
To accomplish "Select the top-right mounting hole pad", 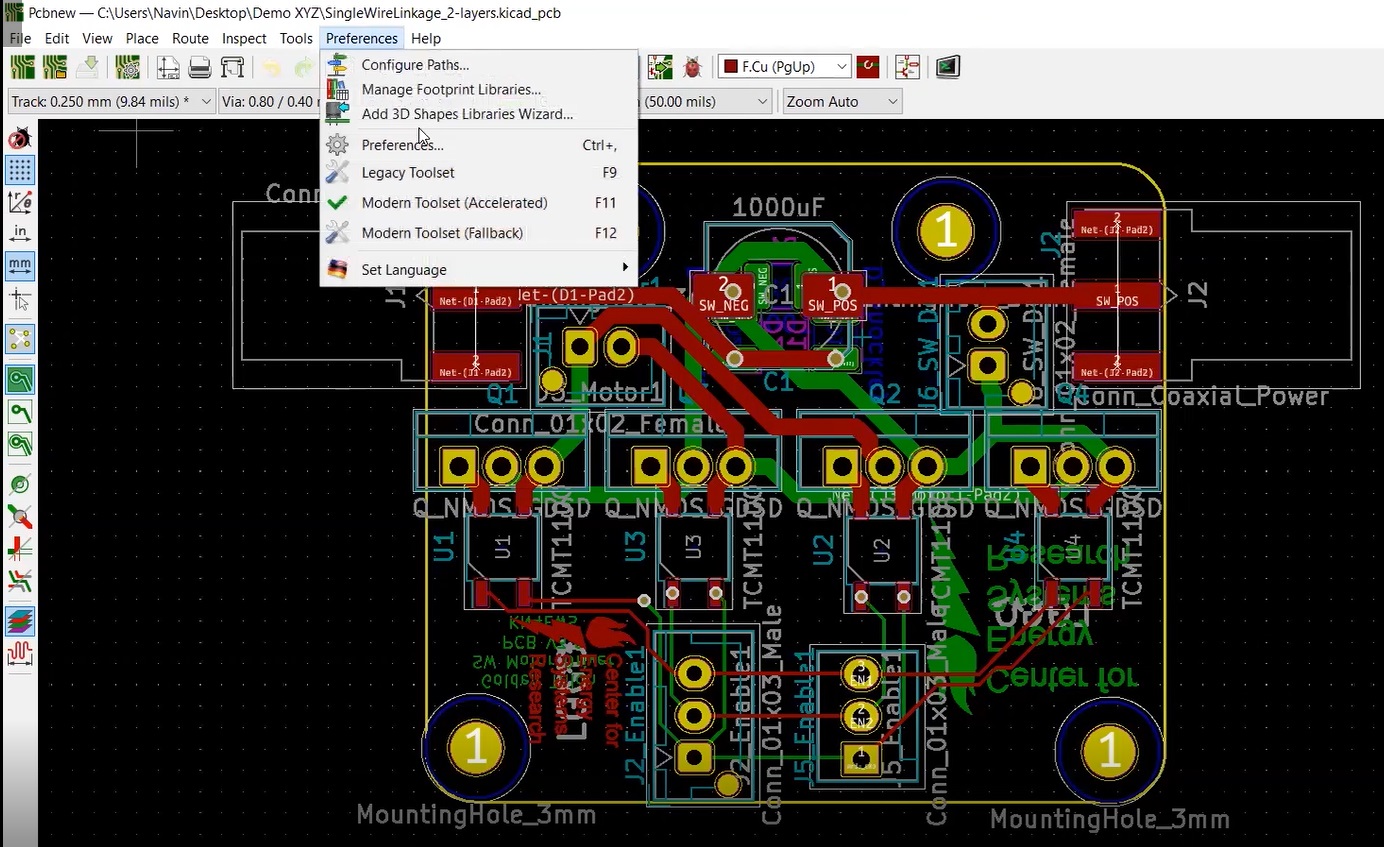I will click(945, 232).
